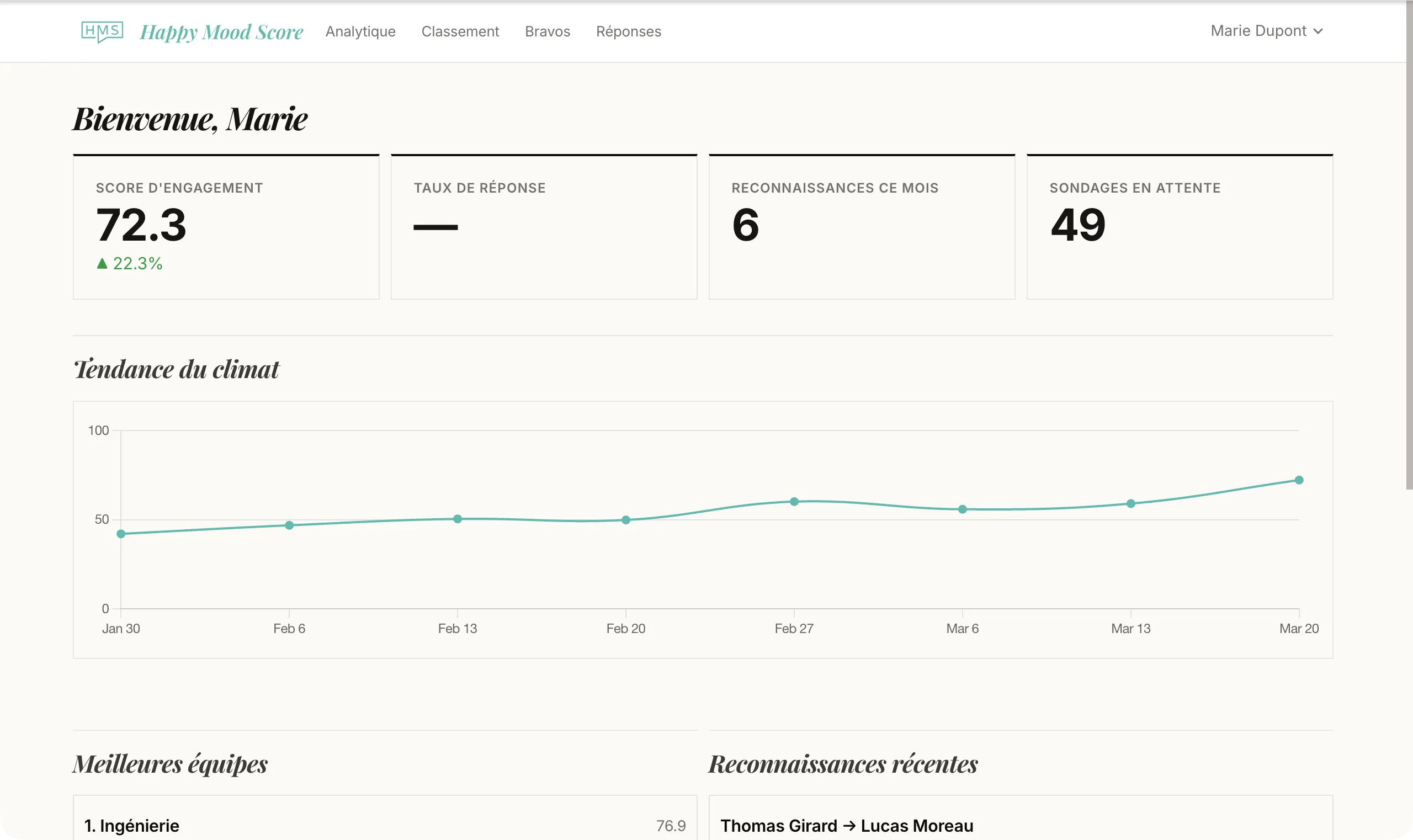Open the Ingénierie team entry
The image size is (1413, 840).
click(385, 825)
